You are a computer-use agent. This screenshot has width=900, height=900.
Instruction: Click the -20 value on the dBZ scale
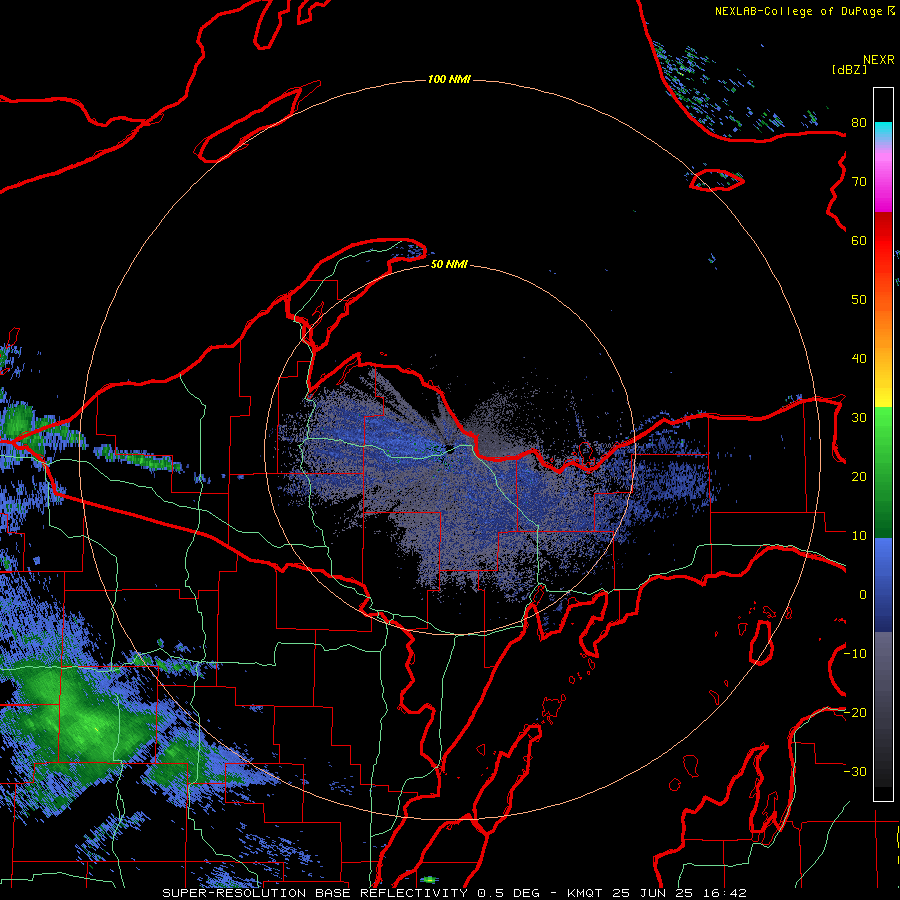click(855, 712)
